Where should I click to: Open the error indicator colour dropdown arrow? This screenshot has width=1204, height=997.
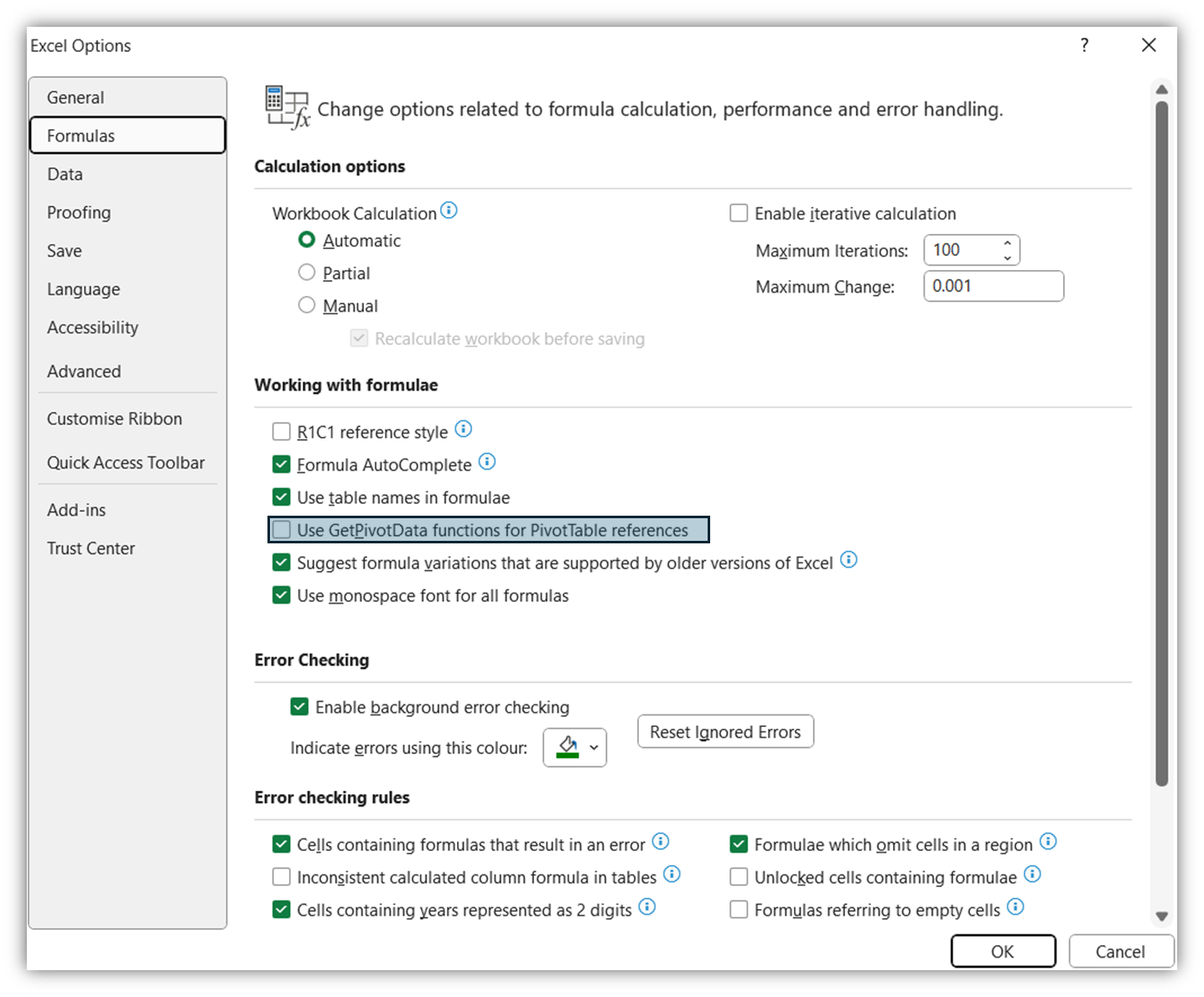click(594, 747)
